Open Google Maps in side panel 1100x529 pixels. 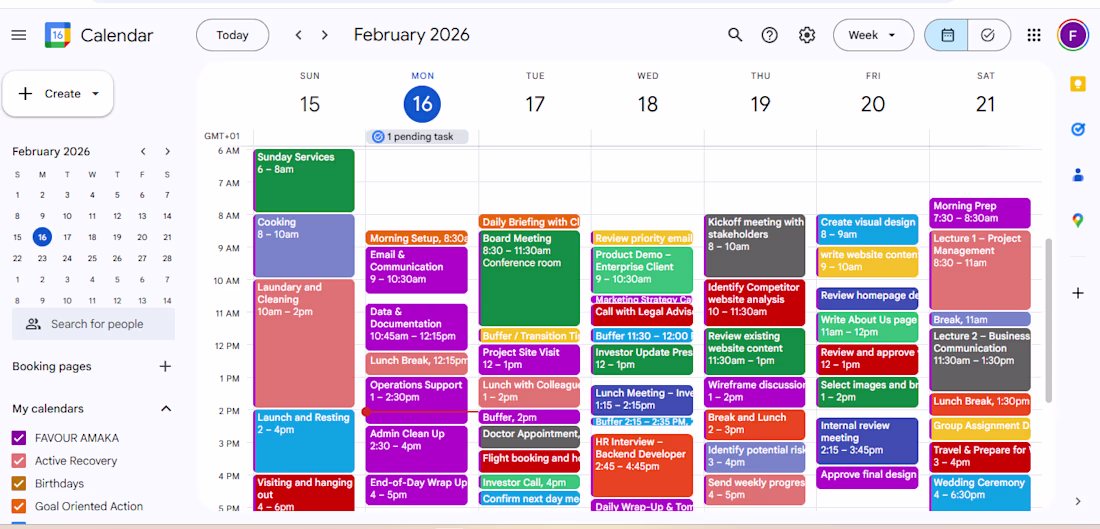click(1078, 221)
